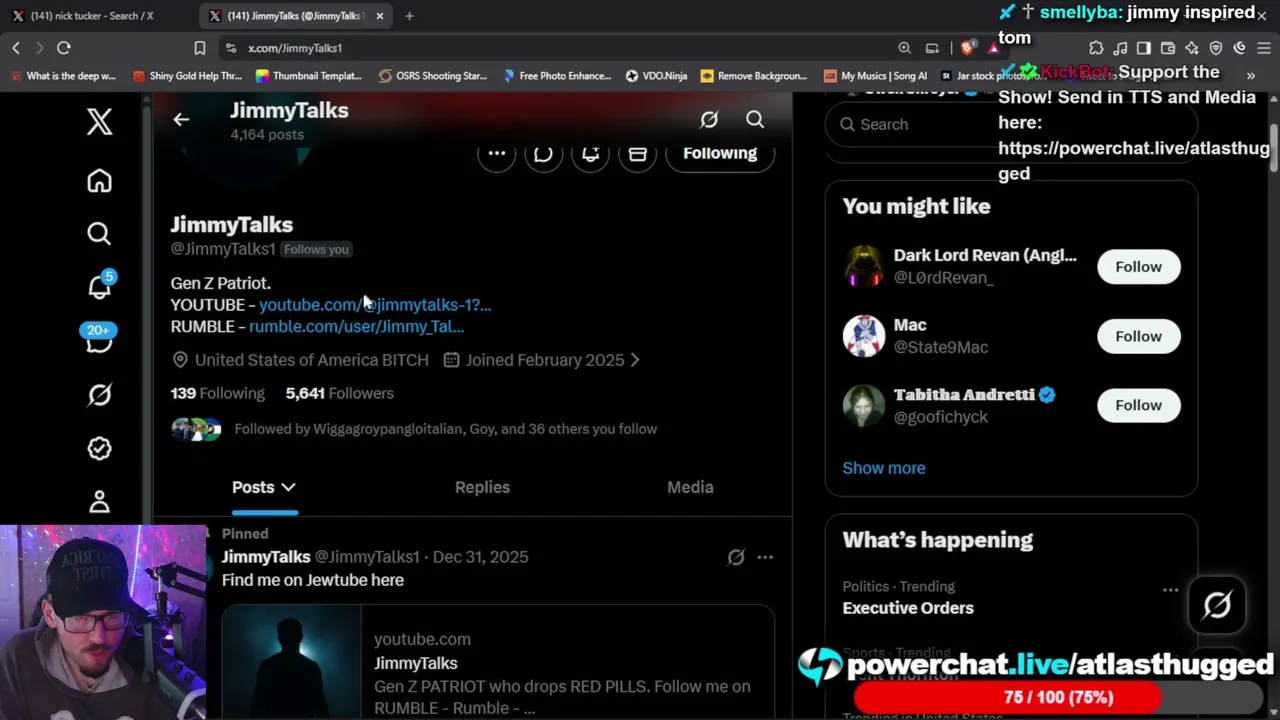Switch to the Replies tab

tap(482, 487)
